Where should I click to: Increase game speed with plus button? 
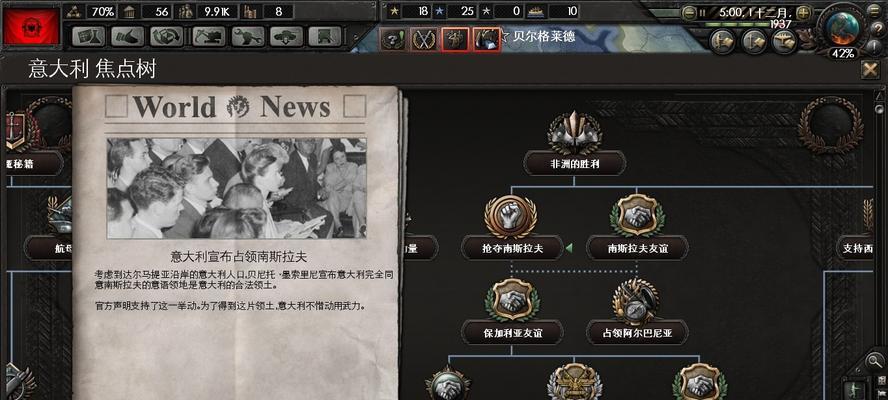[x=804, y=12]
